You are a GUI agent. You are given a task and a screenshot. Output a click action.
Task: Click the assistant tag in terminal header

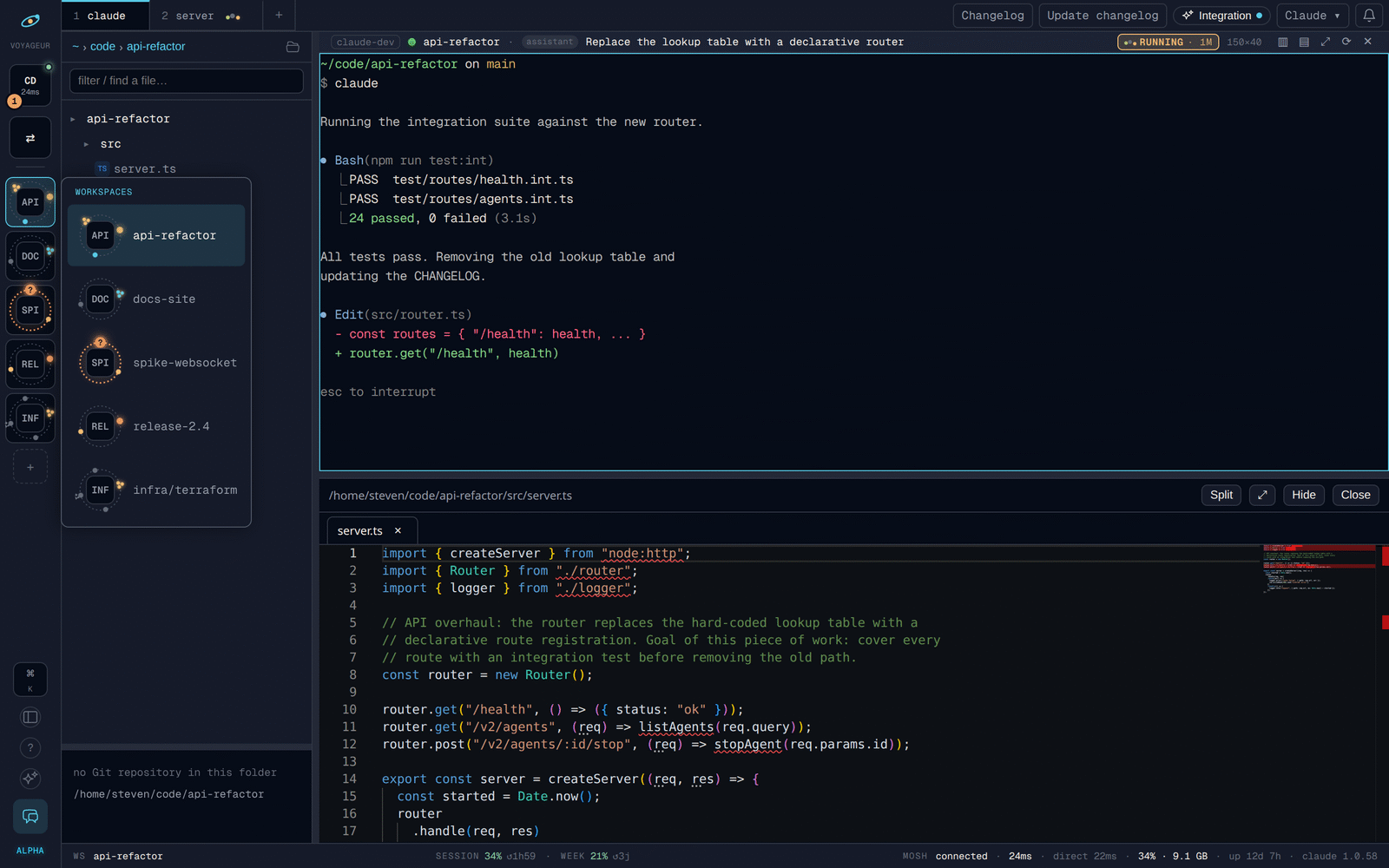(x=550, y=42)
